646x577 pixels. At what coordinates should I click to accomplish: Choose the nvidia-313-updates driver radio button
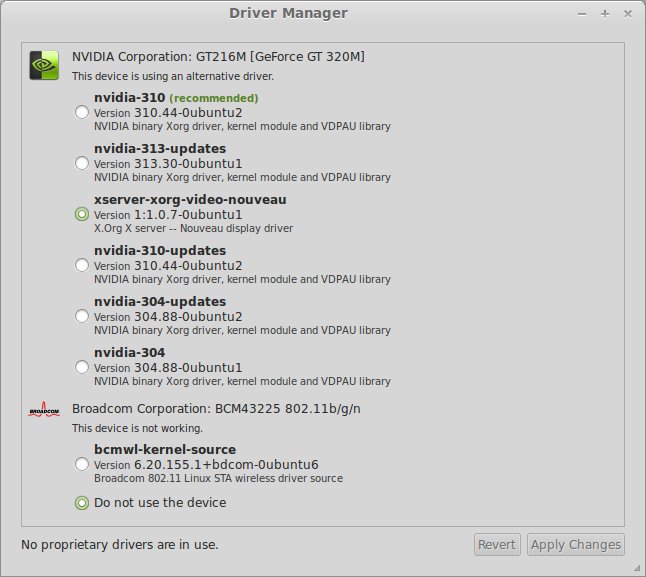[x=82, y=163]
